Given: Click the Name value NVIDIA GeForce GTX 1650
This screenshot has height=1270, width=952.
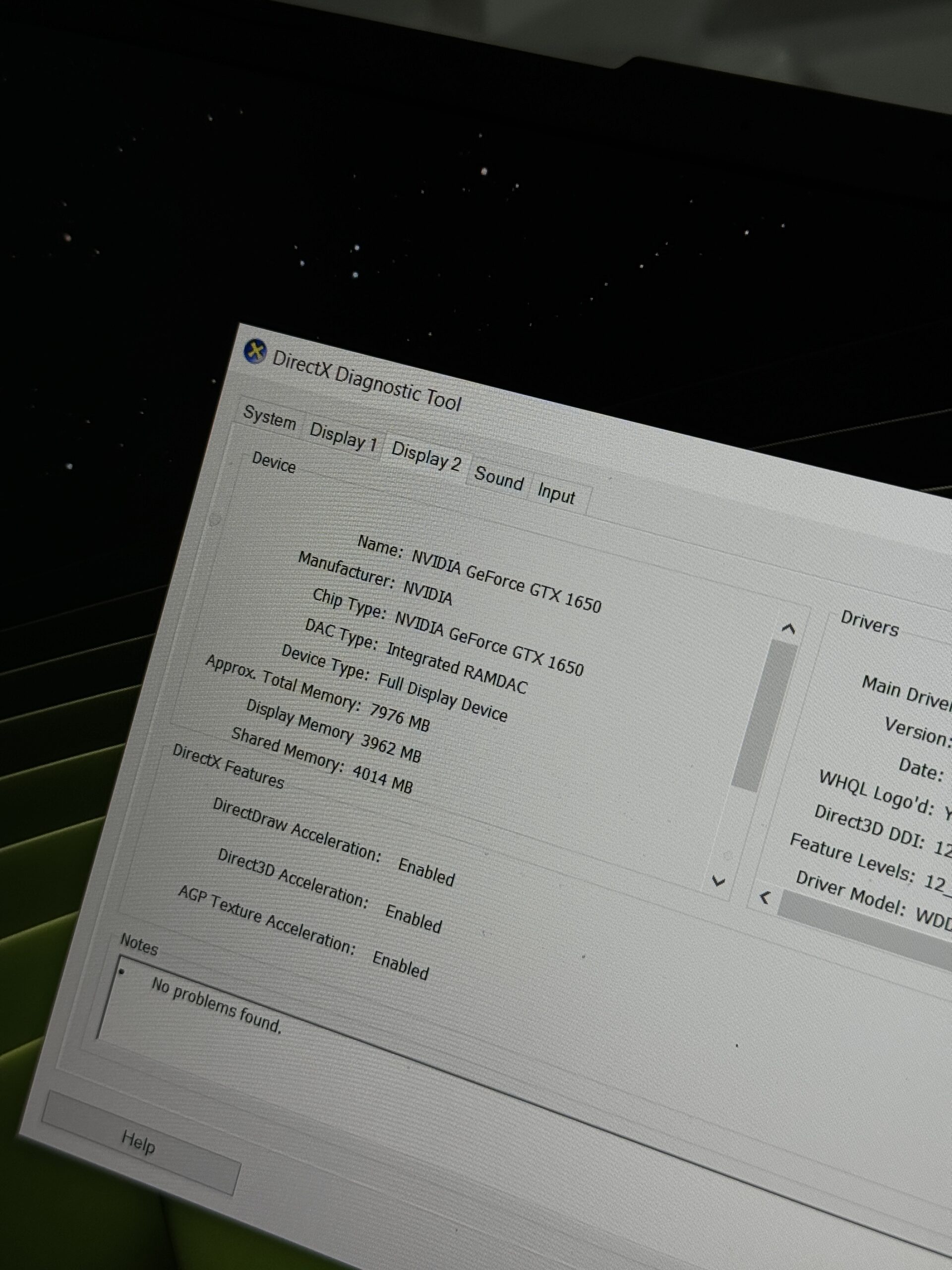Looking at the screenshot, I should 507,581.
